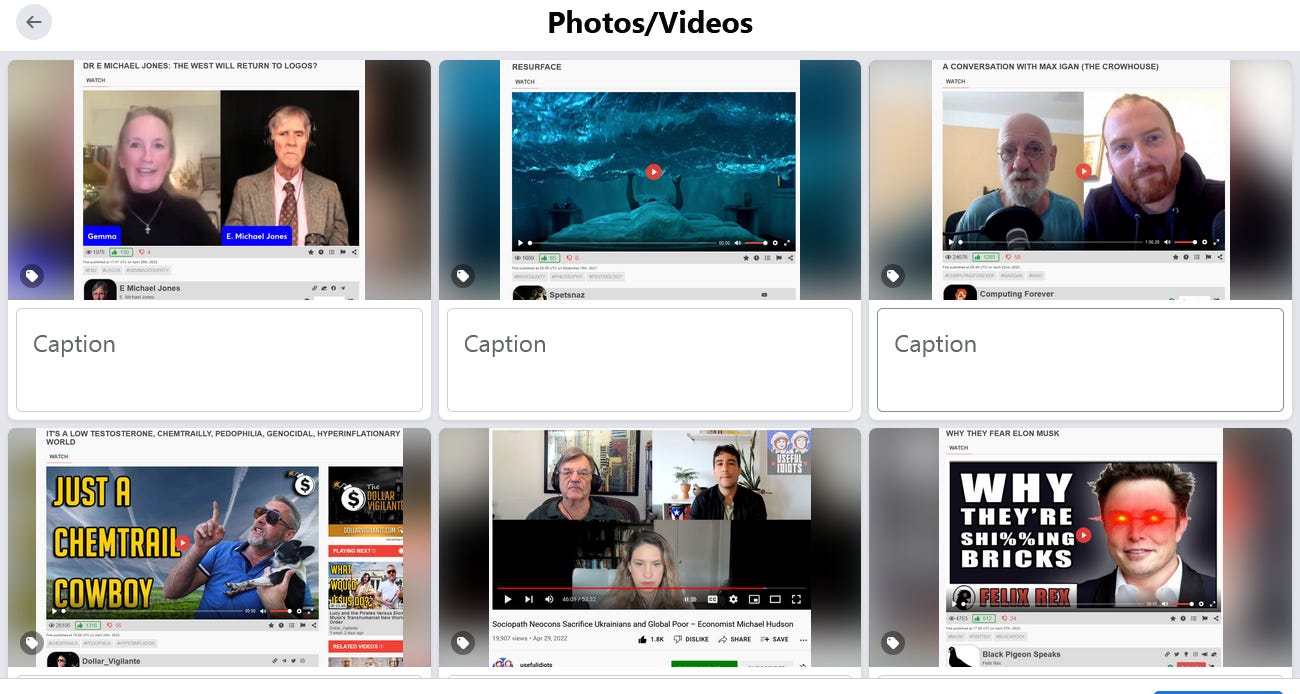1300x694 pixels.
Task: Tag the Chemtrail Cowboy photo
Action: (x=32, y=643)
